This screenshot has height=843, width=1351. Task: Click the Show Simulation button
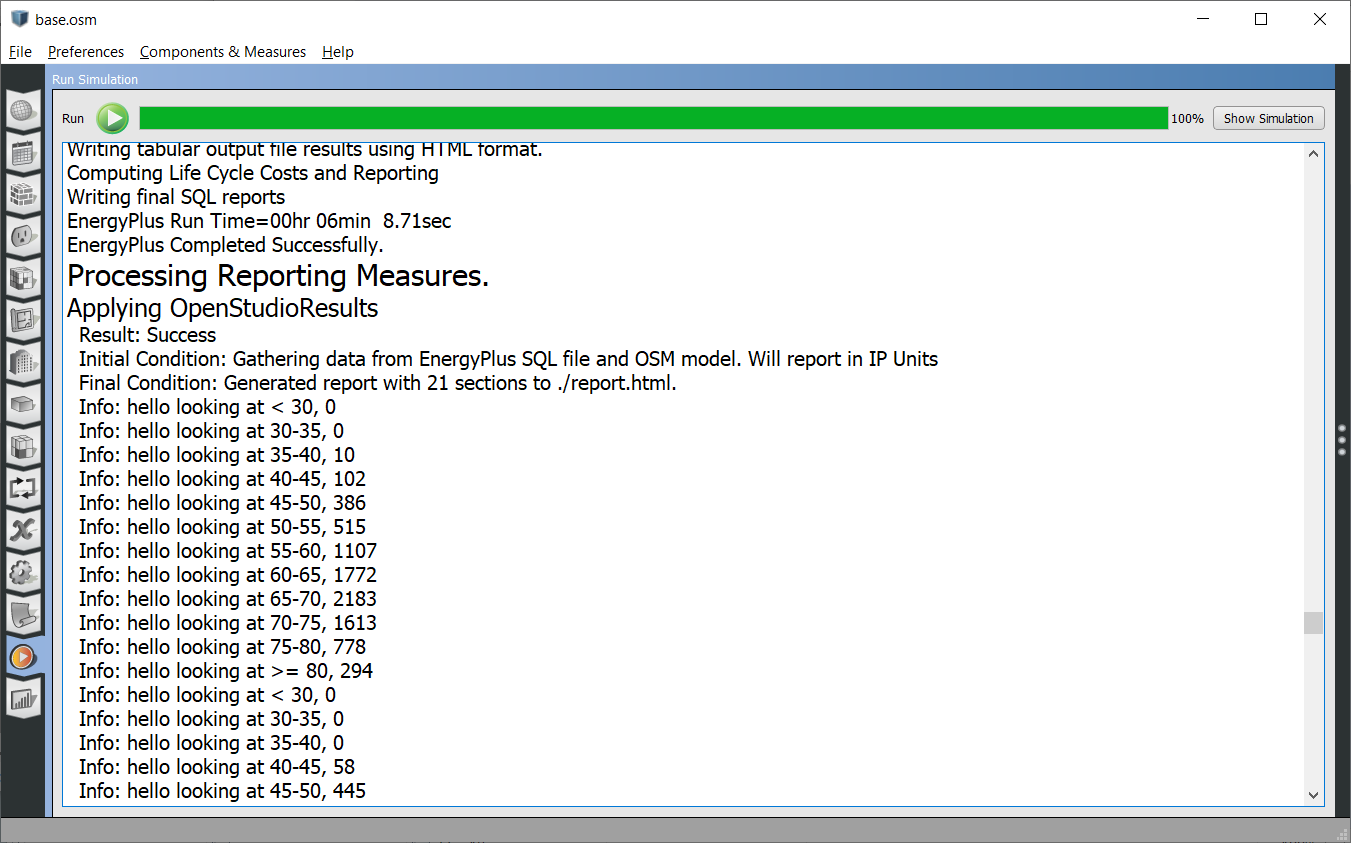click(1268, 118)
